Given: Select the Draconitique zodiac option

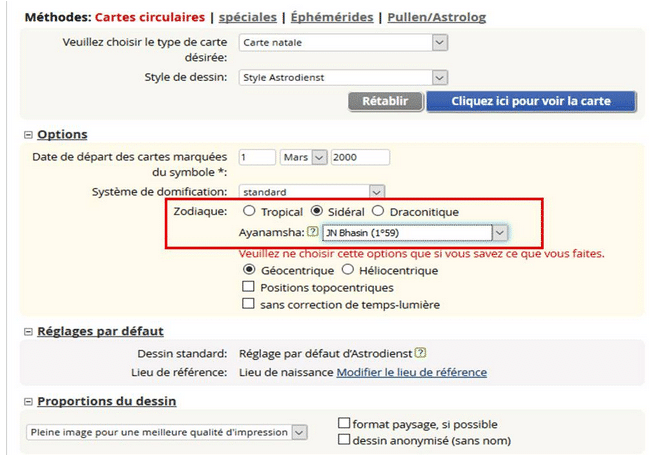Looking at the screenshot, I should [x=378, y=211].
